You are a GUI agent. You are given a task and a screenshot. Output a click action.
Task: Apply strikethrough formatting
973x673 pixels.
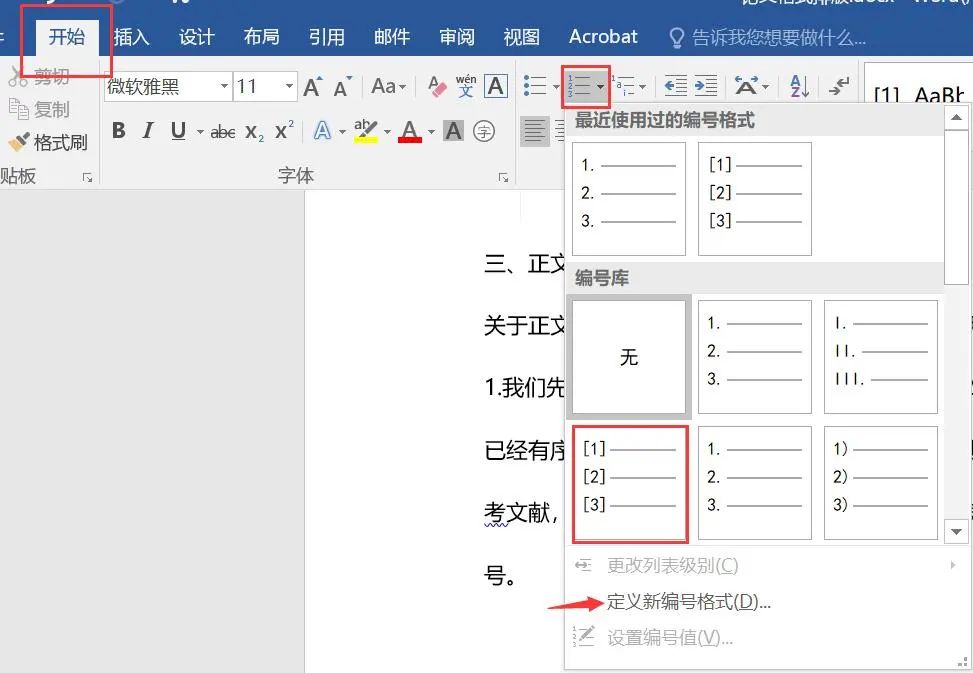click(x=223, y=131)
